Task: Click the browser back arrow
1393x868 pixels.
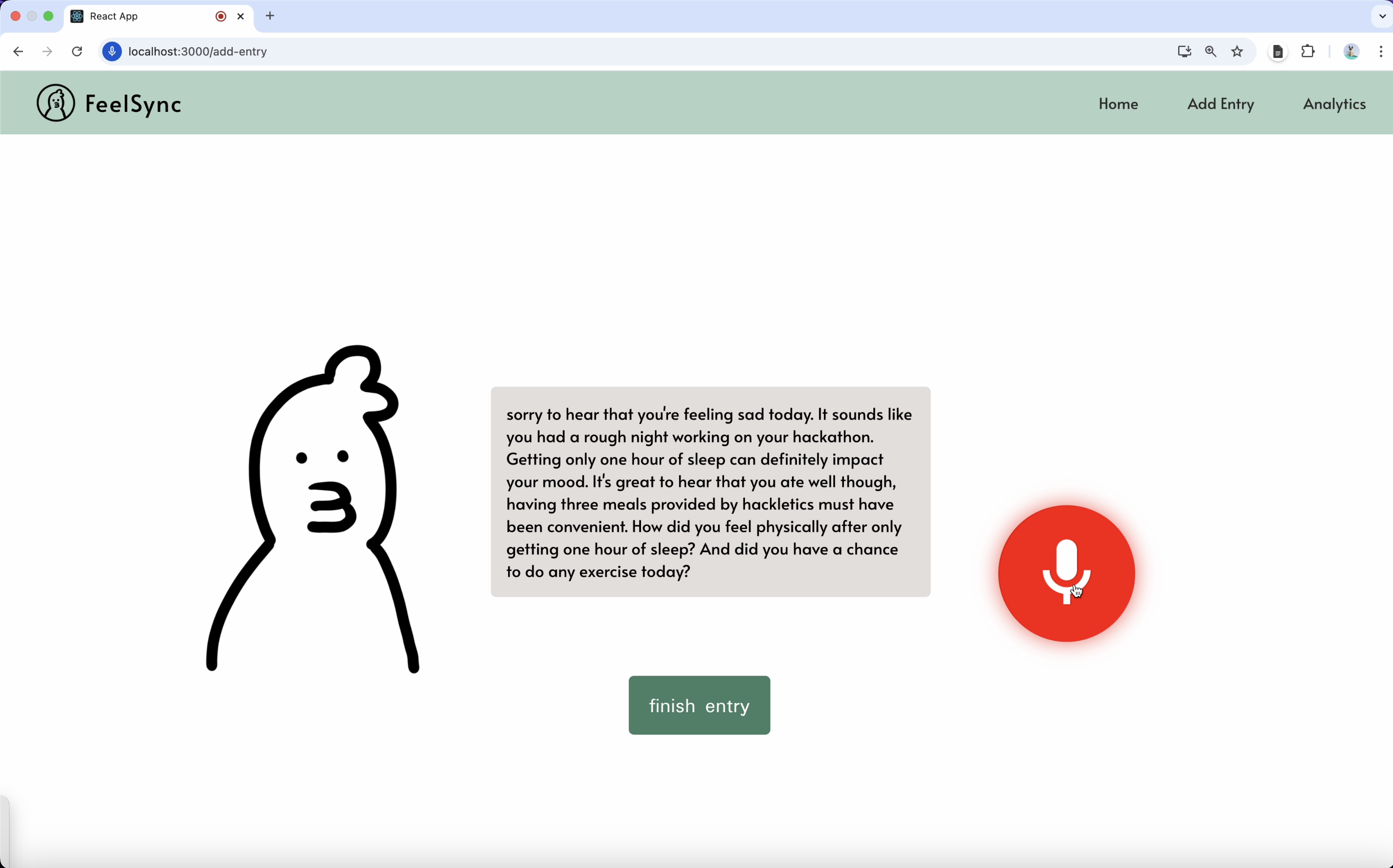Action: (18, 51)
